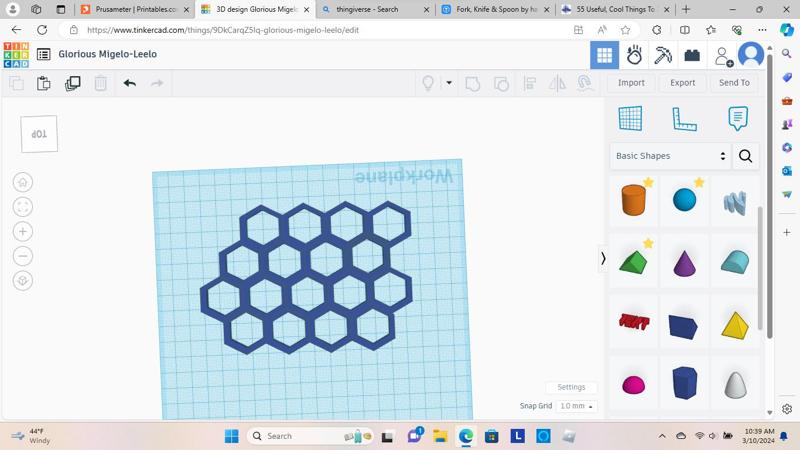Viewport: 800px width, 450px height.
Task: Select the Ruler tool
Action: click(x=684, y=119)
